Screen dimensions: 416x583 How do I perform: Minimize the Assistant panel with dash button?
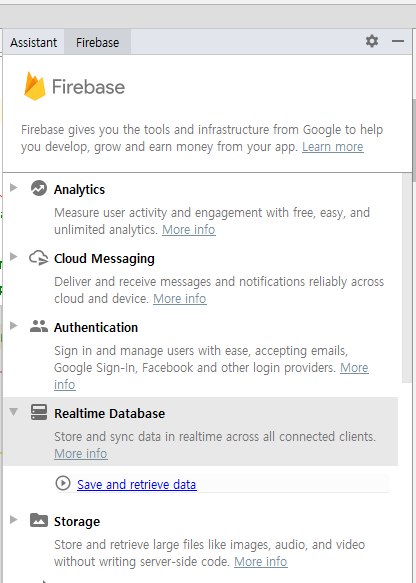(398, 41)
